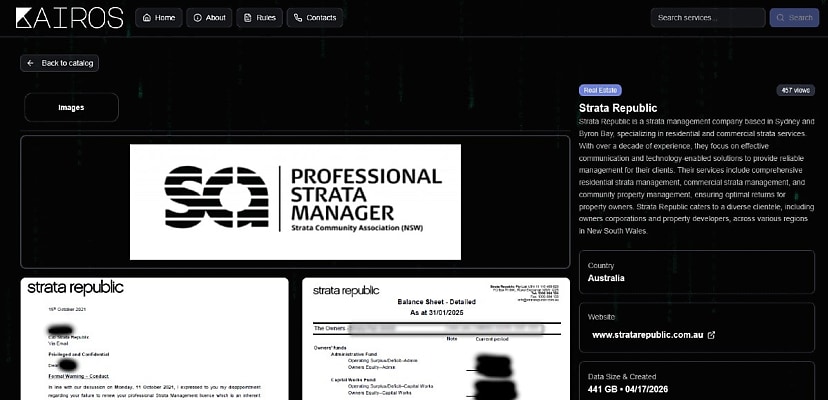This screenshot has height=400, width=828.
Task: Focus the Search services input field
Action: [x=708, y=17]
